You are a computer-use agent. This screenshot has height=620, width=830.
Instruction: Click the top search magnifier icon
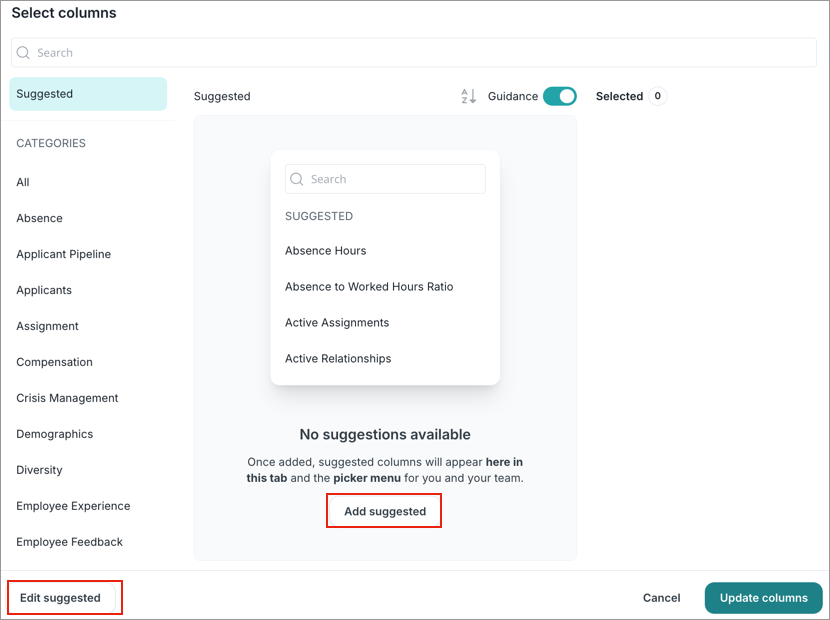coord(23,52)
